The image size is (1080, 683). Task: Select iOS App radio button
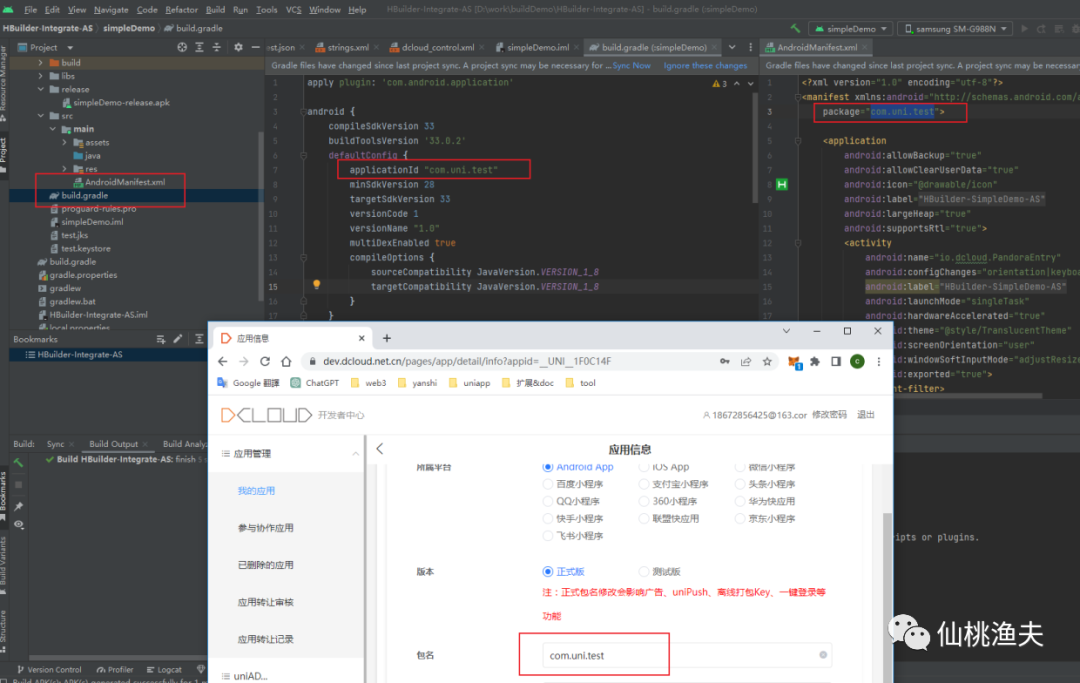(x=644, y=467)
